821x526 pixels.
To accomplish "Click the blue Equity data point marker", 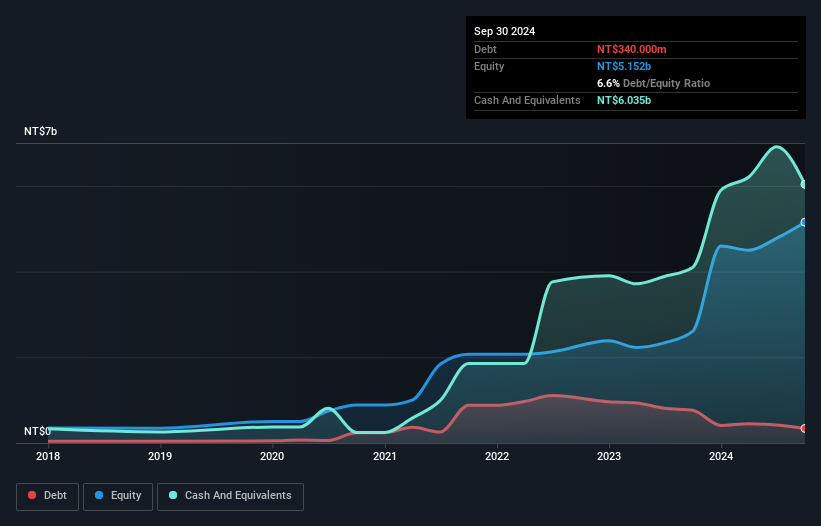I will [x=804, y=222].
